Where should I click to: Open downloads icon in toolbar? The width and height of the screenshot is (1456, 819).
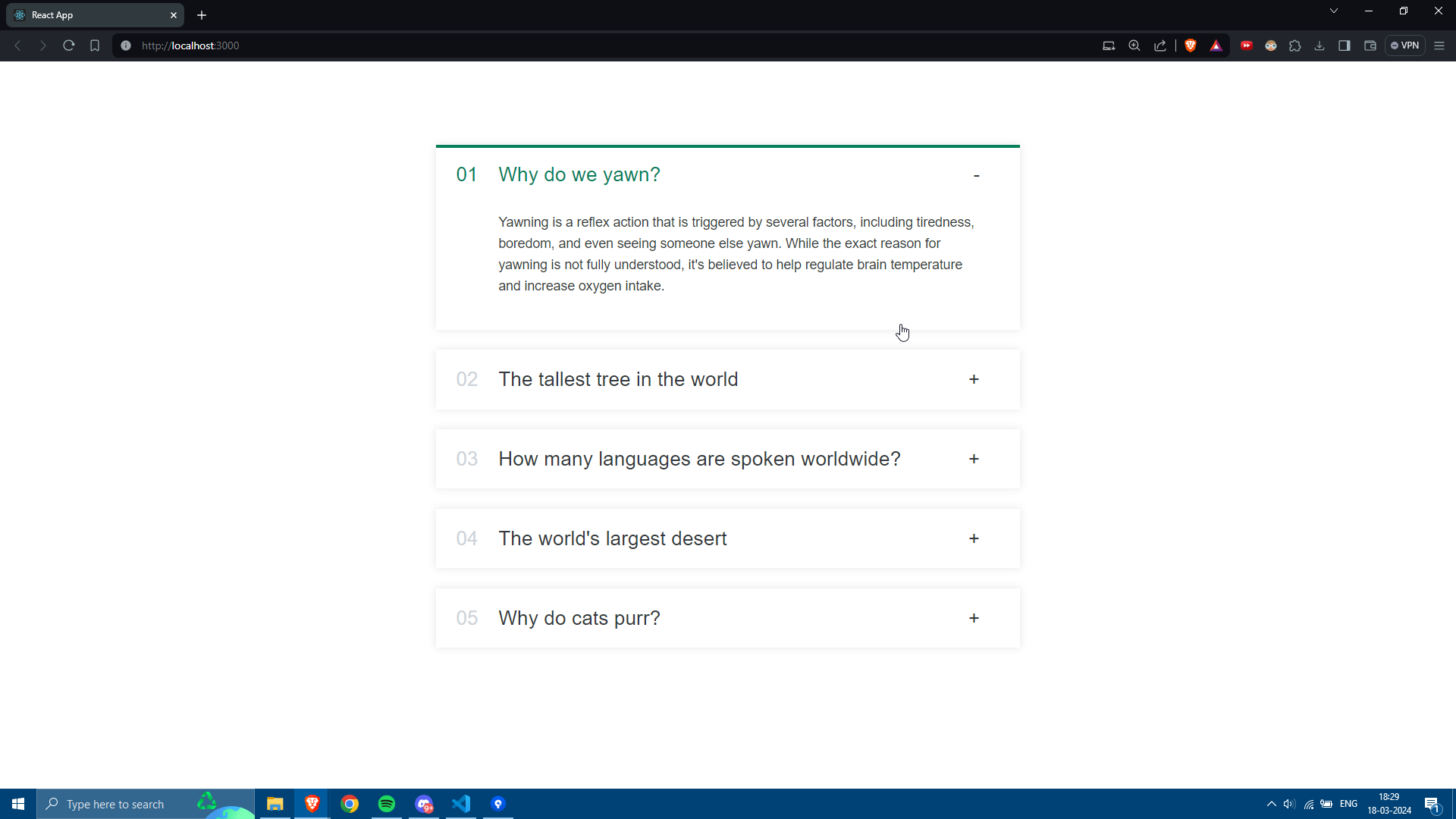pos(1319,45)
